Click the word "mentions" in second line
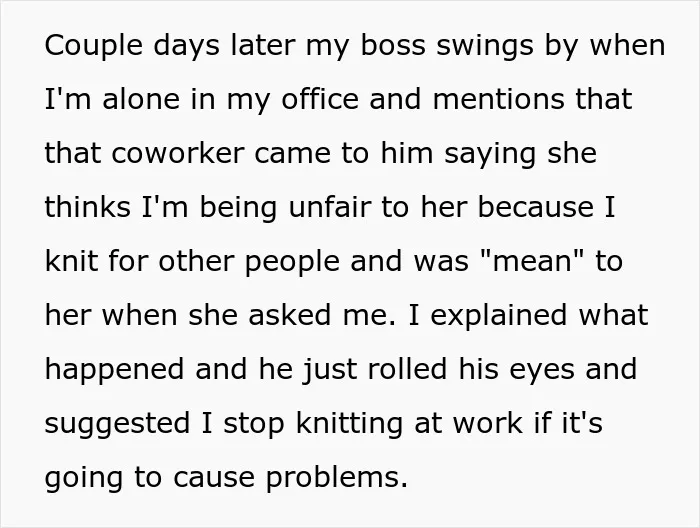 pos(498,100)
